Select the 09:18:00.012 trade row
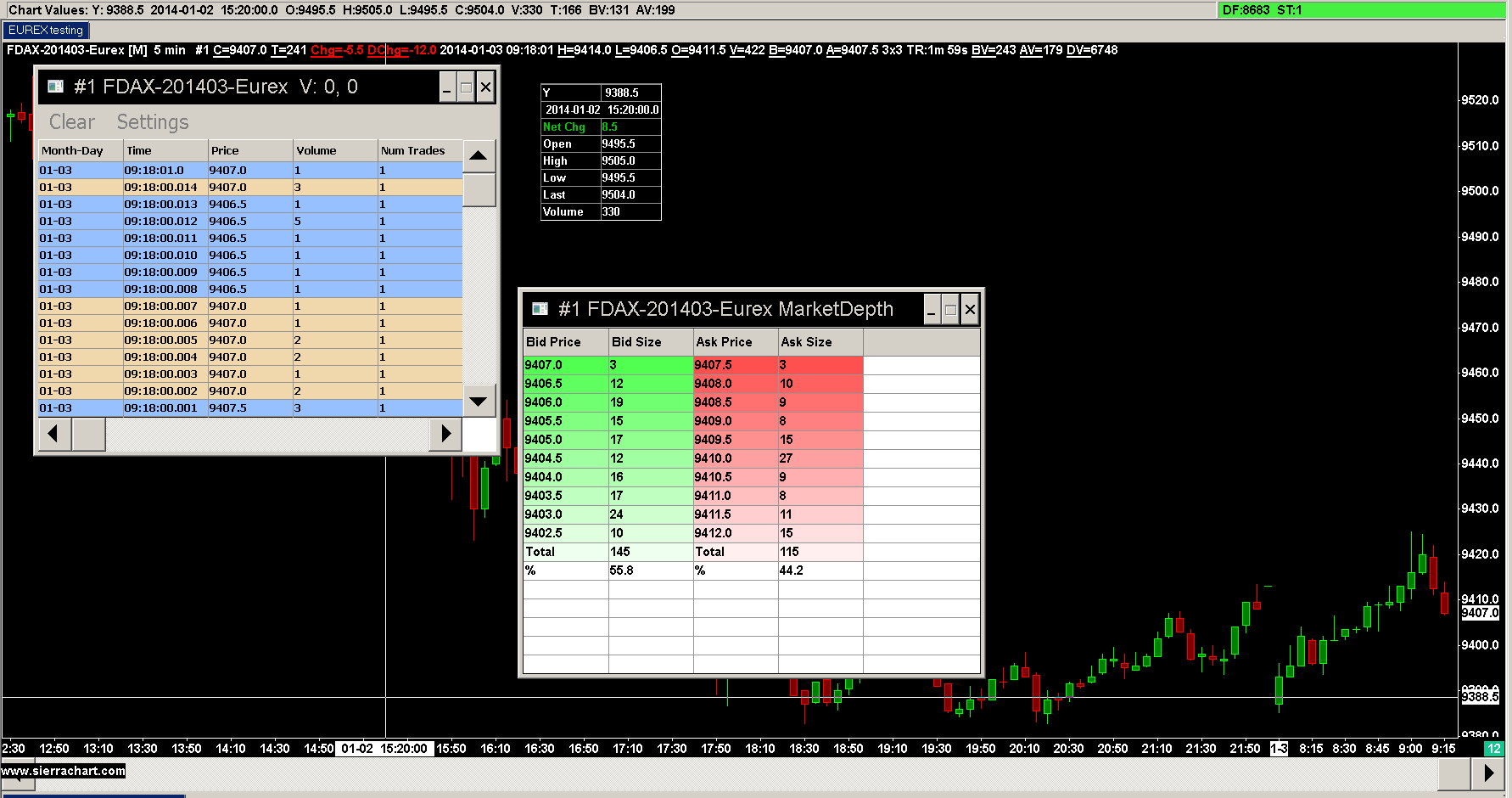The width and height of the screenshot is (1512, 798). click(x=250, y=222)
